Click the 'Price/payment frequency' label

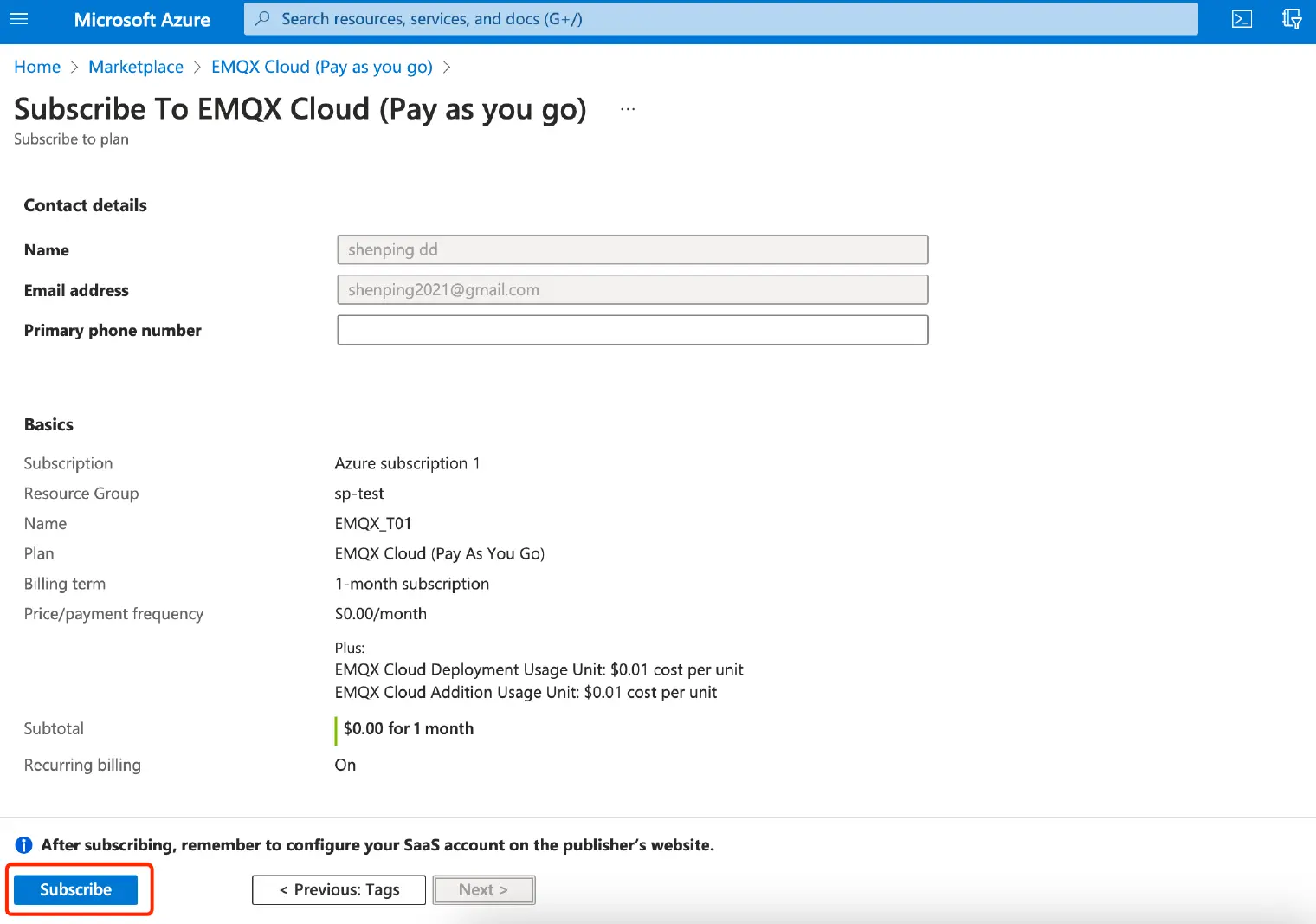coord(113,614)
